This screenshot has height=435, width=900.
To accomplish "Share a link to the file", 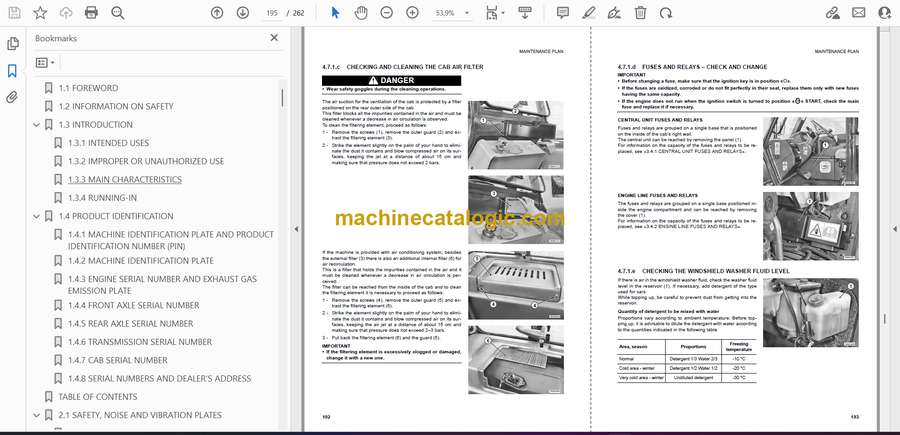I will pyautogui.click(x=832, y=13).
